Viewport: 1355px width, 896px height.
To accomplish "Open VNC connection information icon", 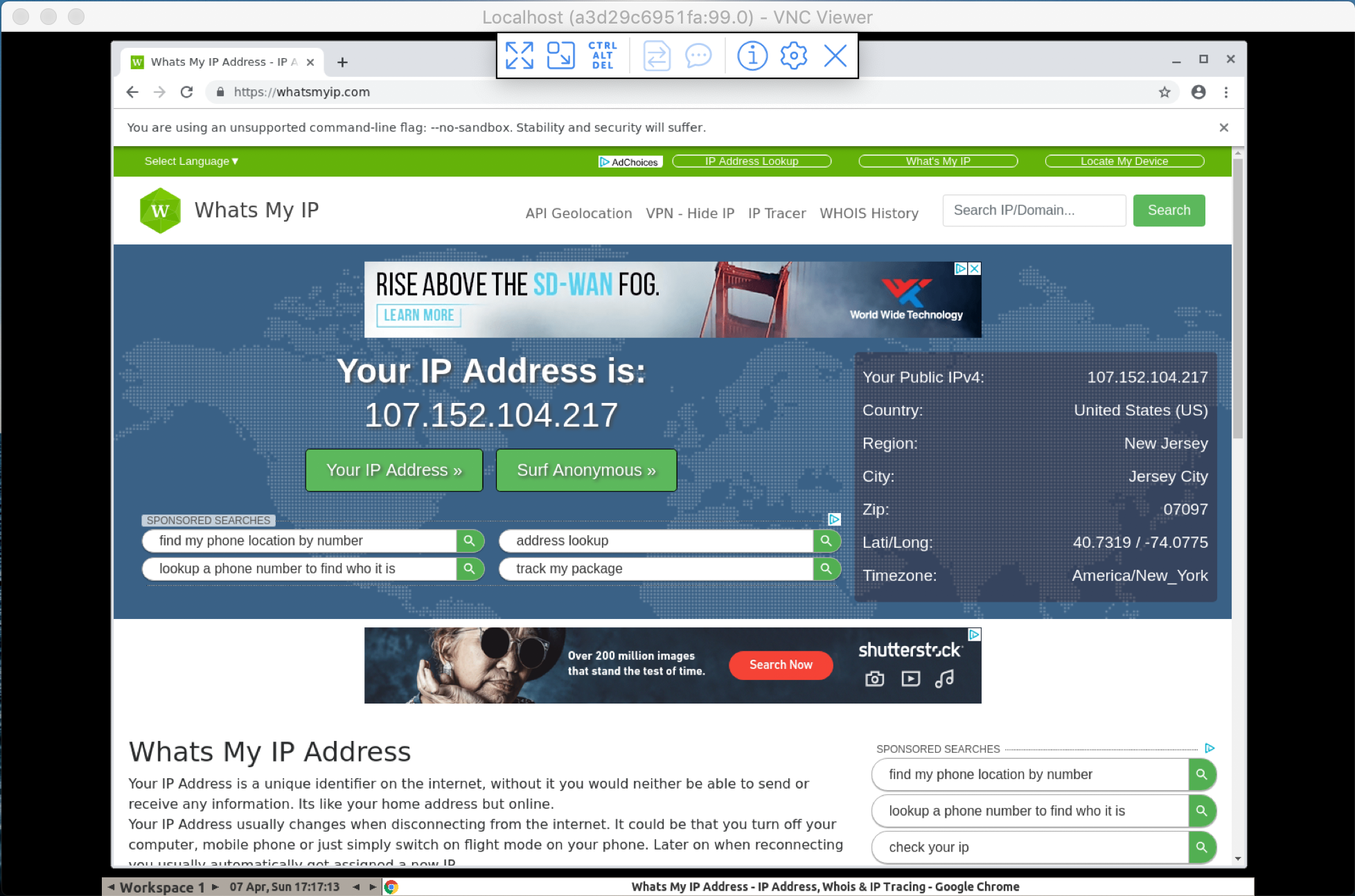I will pos(752,55).
